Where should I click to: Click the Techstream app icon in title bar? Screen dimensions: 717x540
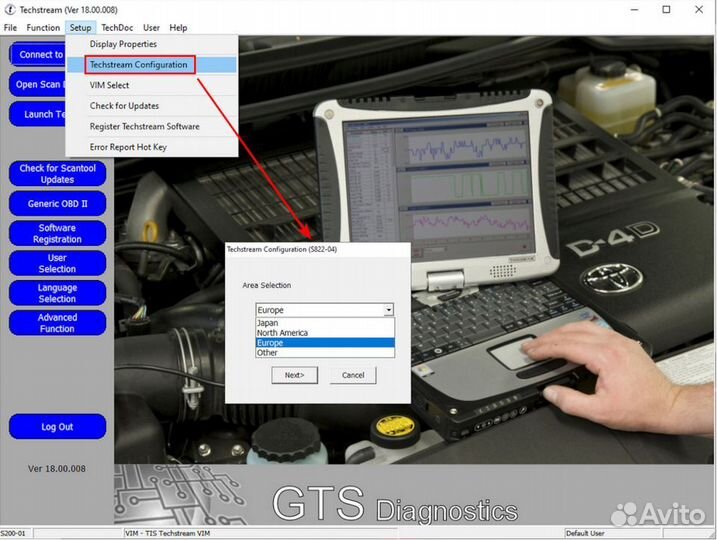[10, 10]
